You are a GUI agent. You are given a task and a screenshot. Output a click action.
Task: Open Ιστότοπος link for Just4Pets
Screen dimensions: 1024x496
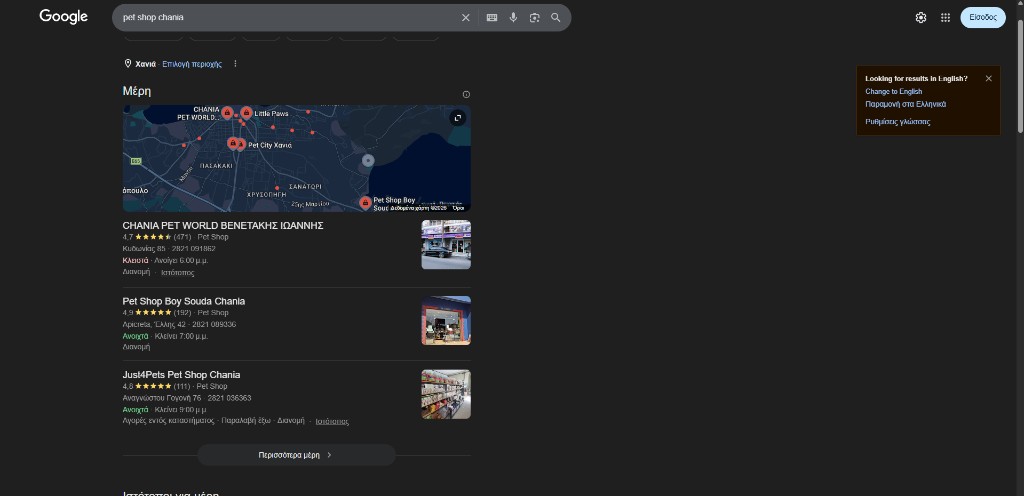coord(332,422)
